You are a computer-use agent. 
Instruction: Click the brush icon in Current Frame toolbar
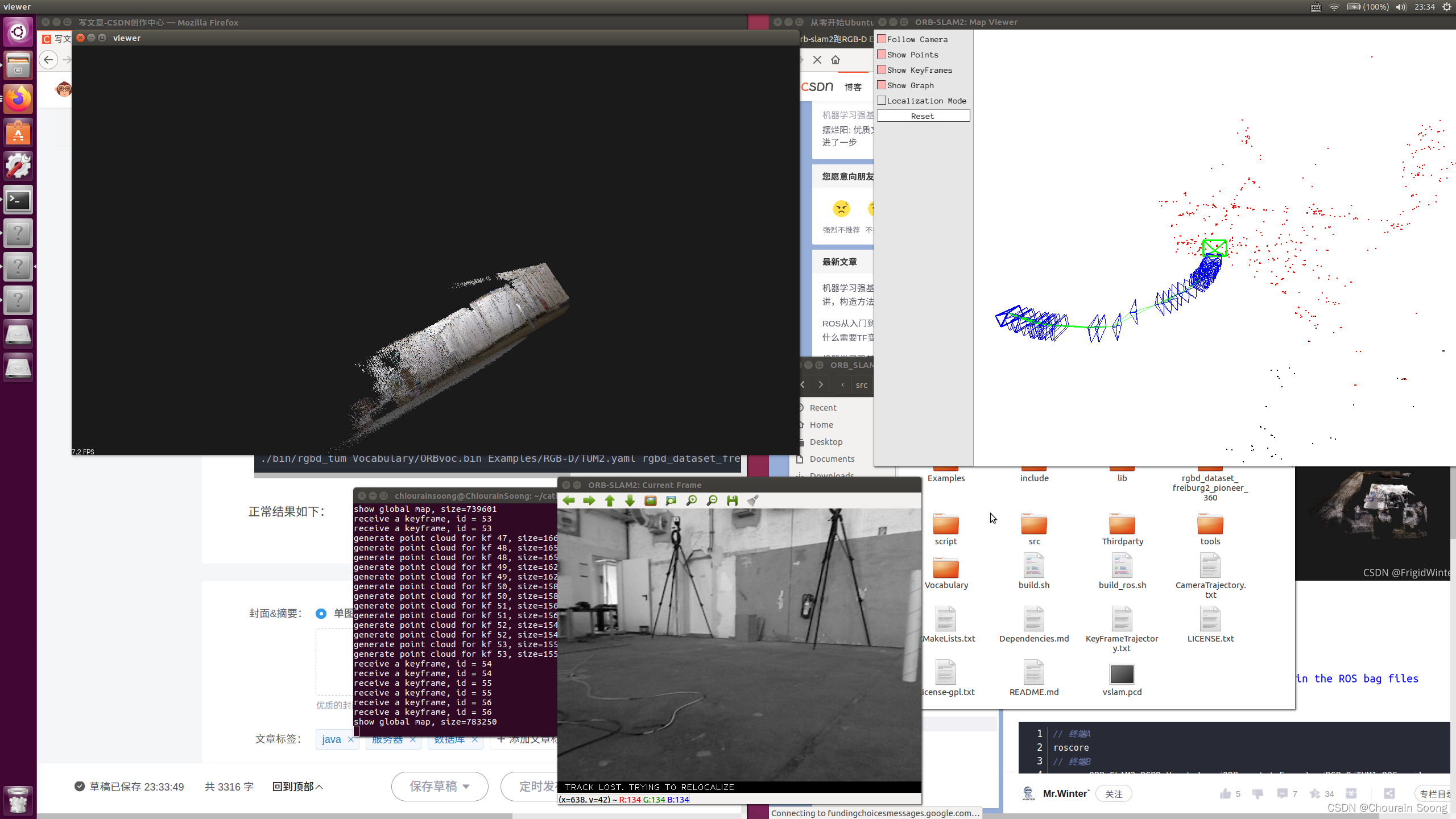[753, 500]
